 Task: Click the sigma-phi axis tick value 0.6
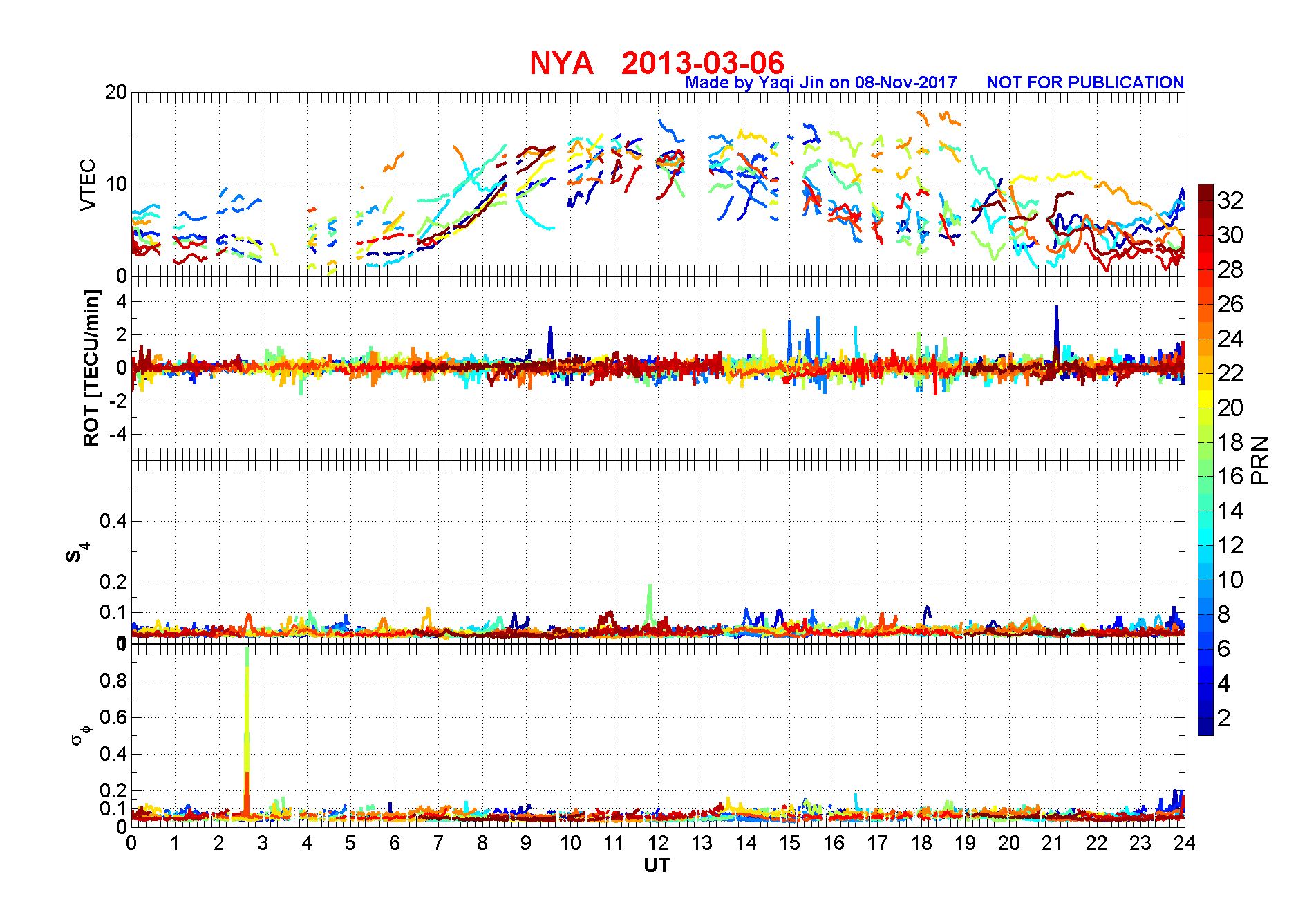coord(113,717)
